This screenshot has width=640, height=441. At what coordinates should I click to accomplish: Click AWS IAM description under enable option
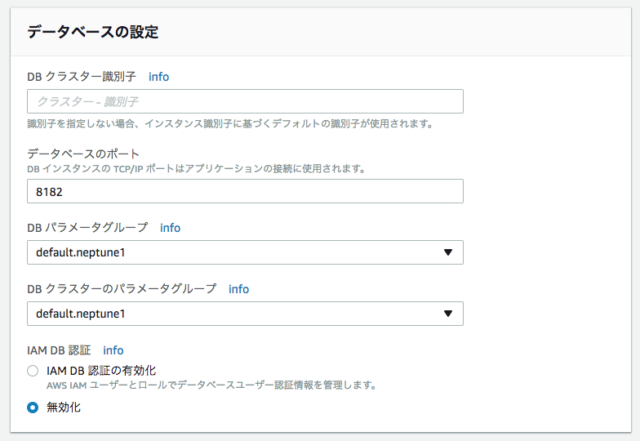pos(211,385)
